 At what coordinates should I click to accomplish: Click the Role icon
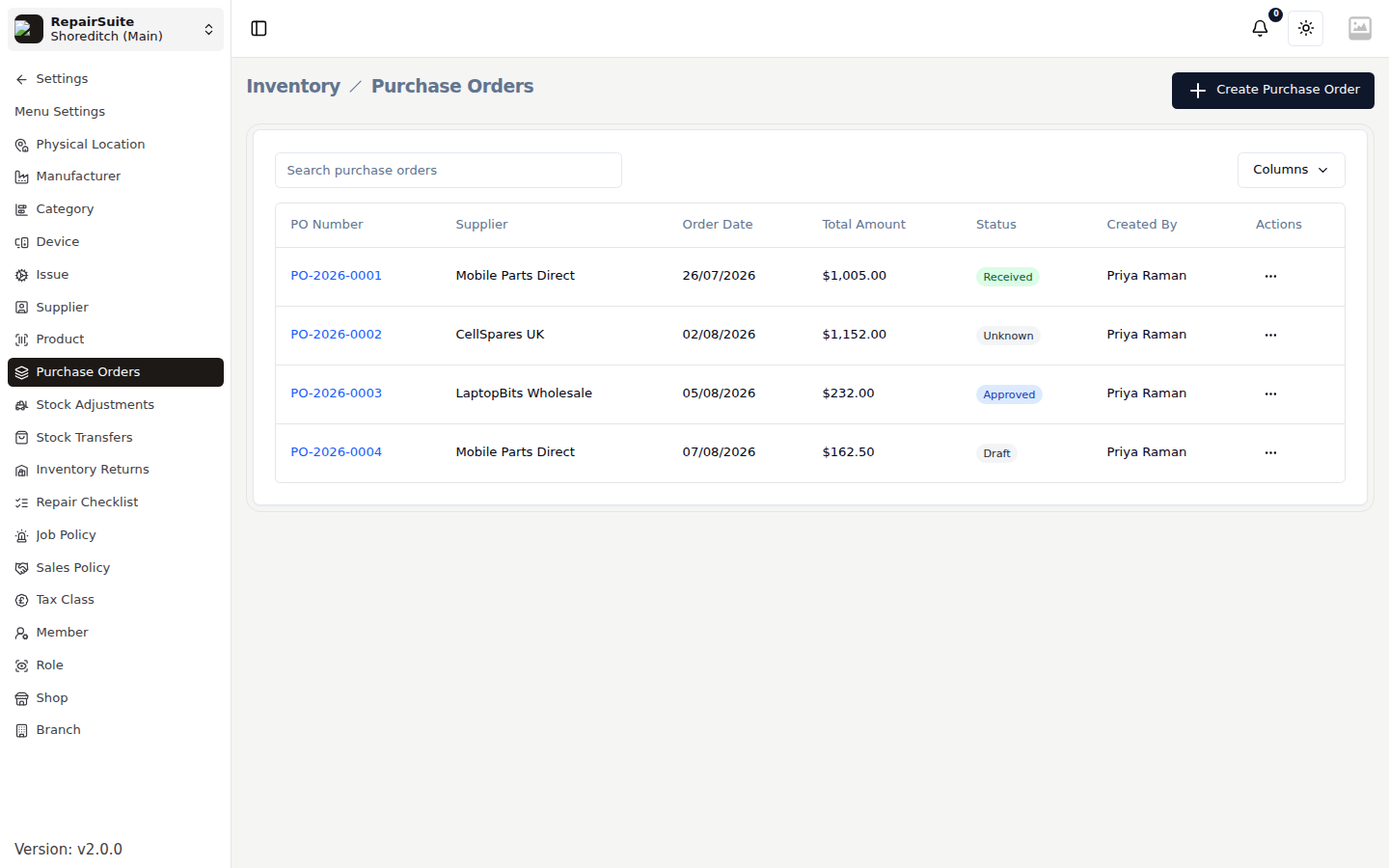tap(21, 665)
